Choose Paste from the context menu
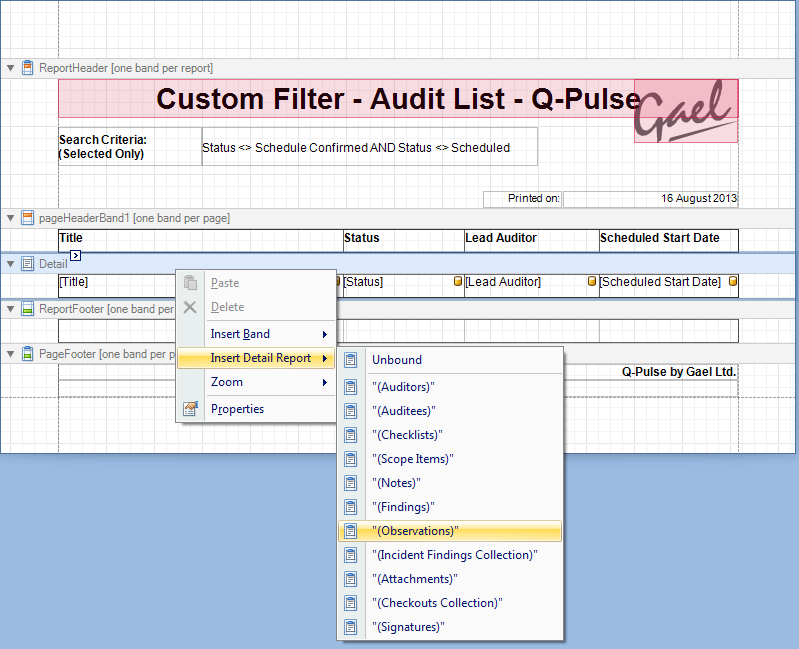 pos(256,283)
